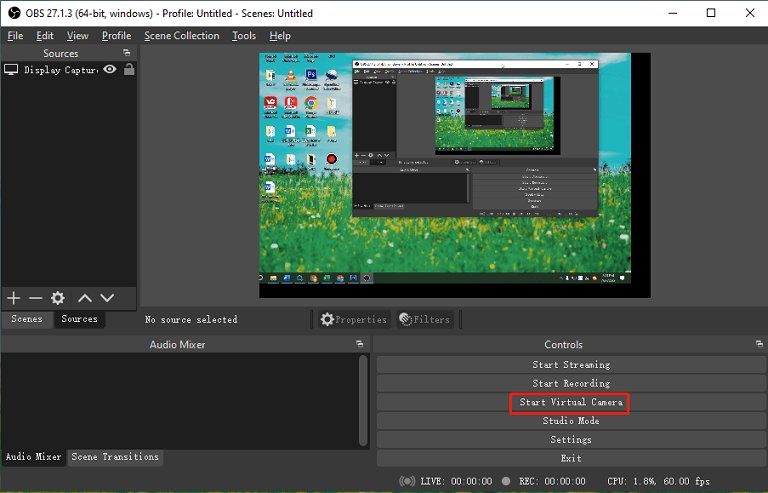Open the View menu
This screenshot has width=768, height=493.
tap(77, 36)
